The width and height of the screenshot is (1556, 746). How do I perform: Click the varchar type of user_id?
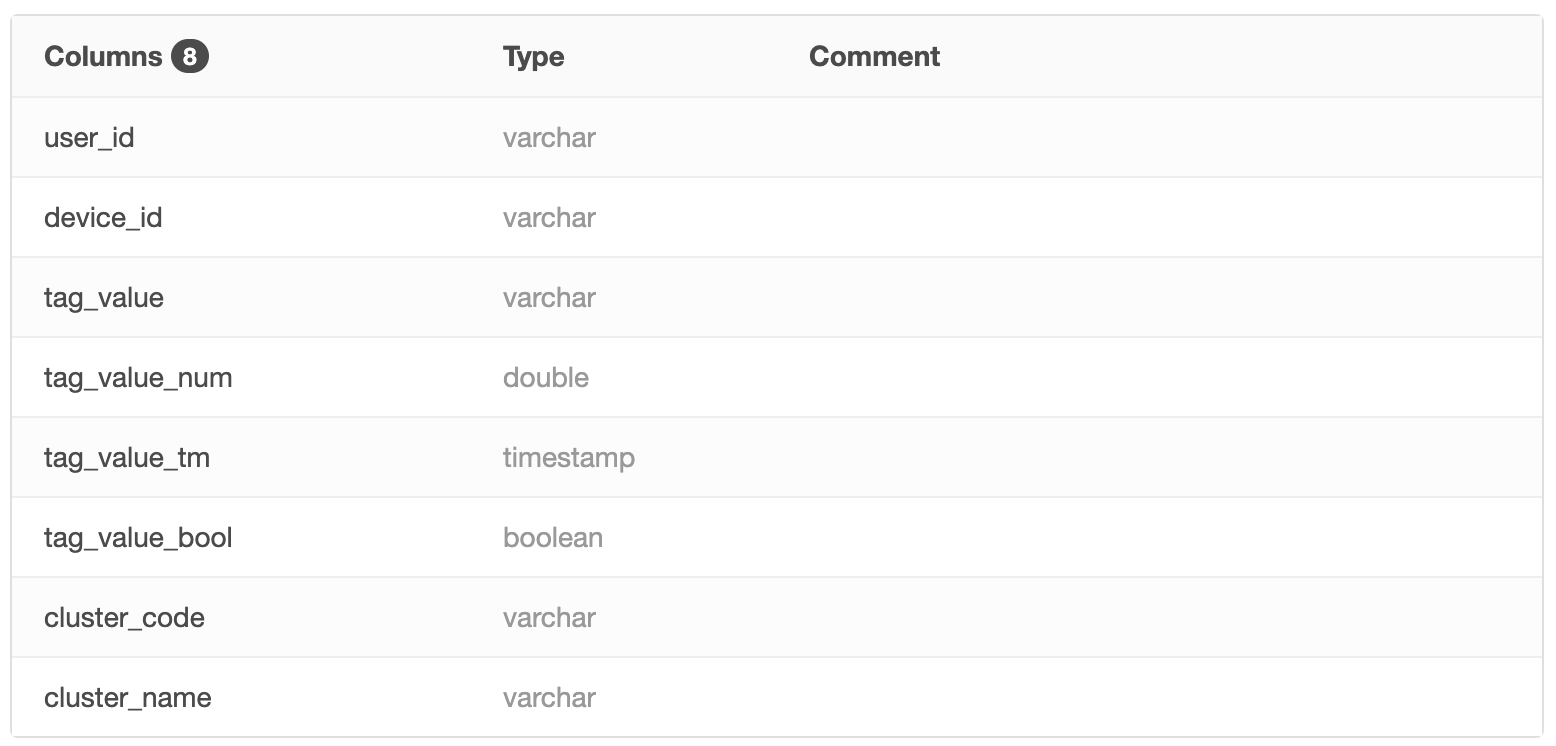pyautogui.click(x=549, y=138)
